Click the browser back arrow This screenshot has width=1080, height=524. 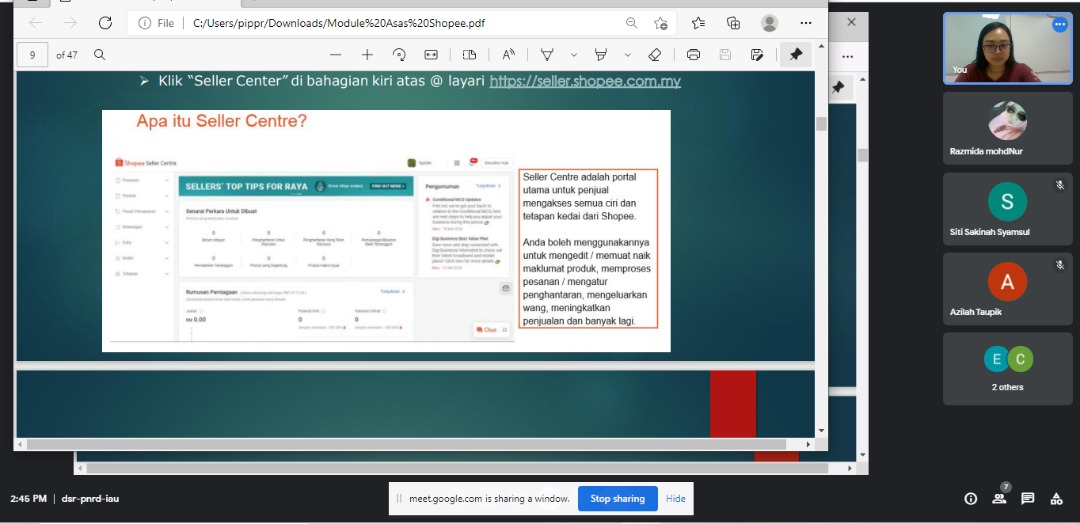click(x=35, y=23)
